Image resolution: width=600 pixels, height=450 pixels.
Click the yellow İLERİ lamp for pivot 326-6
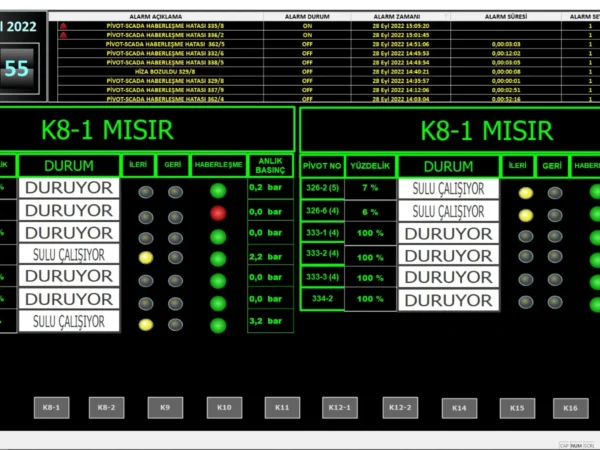pos(526,214)
